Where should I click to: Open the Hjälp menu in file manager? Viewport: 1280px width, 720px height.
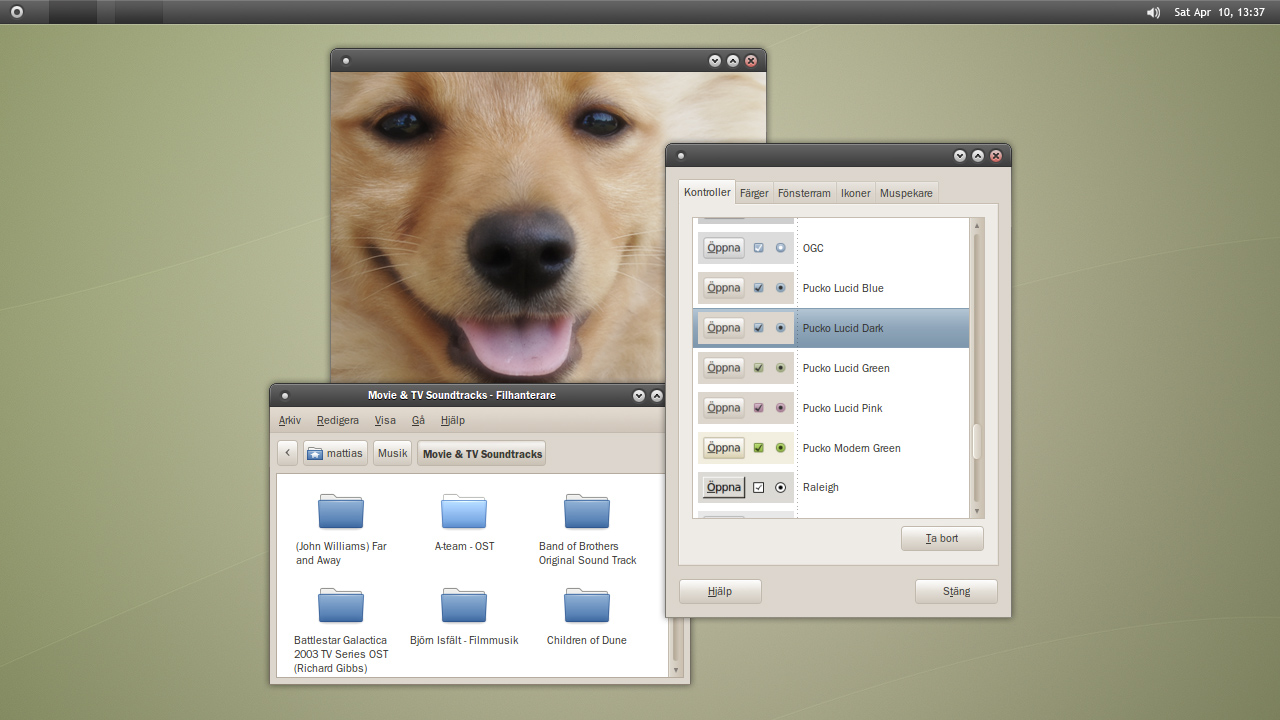[x=453, y=421]
